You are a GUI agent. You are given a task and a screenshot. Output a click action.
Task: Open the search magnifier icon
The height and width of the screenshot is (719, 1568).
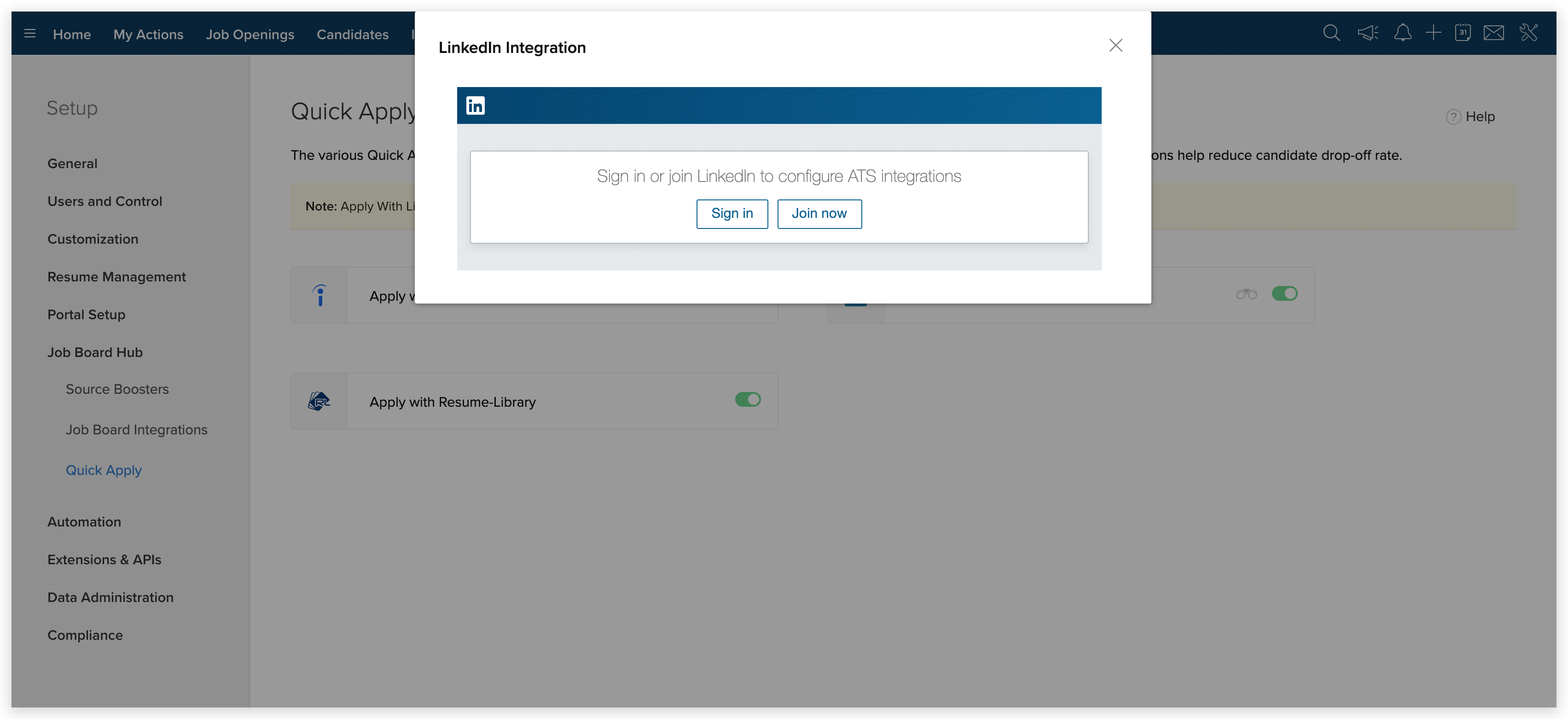tap(1331, 33)
